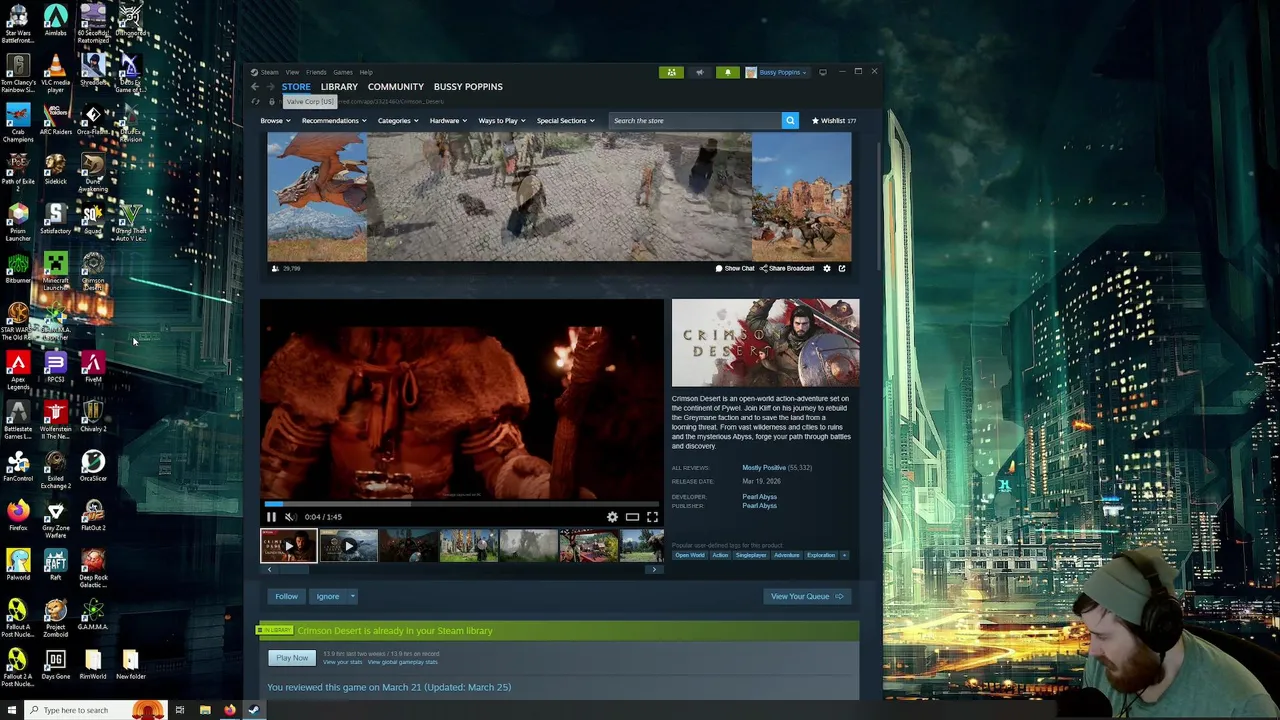Click the Steam store search magnifier button

click(790, 121)
